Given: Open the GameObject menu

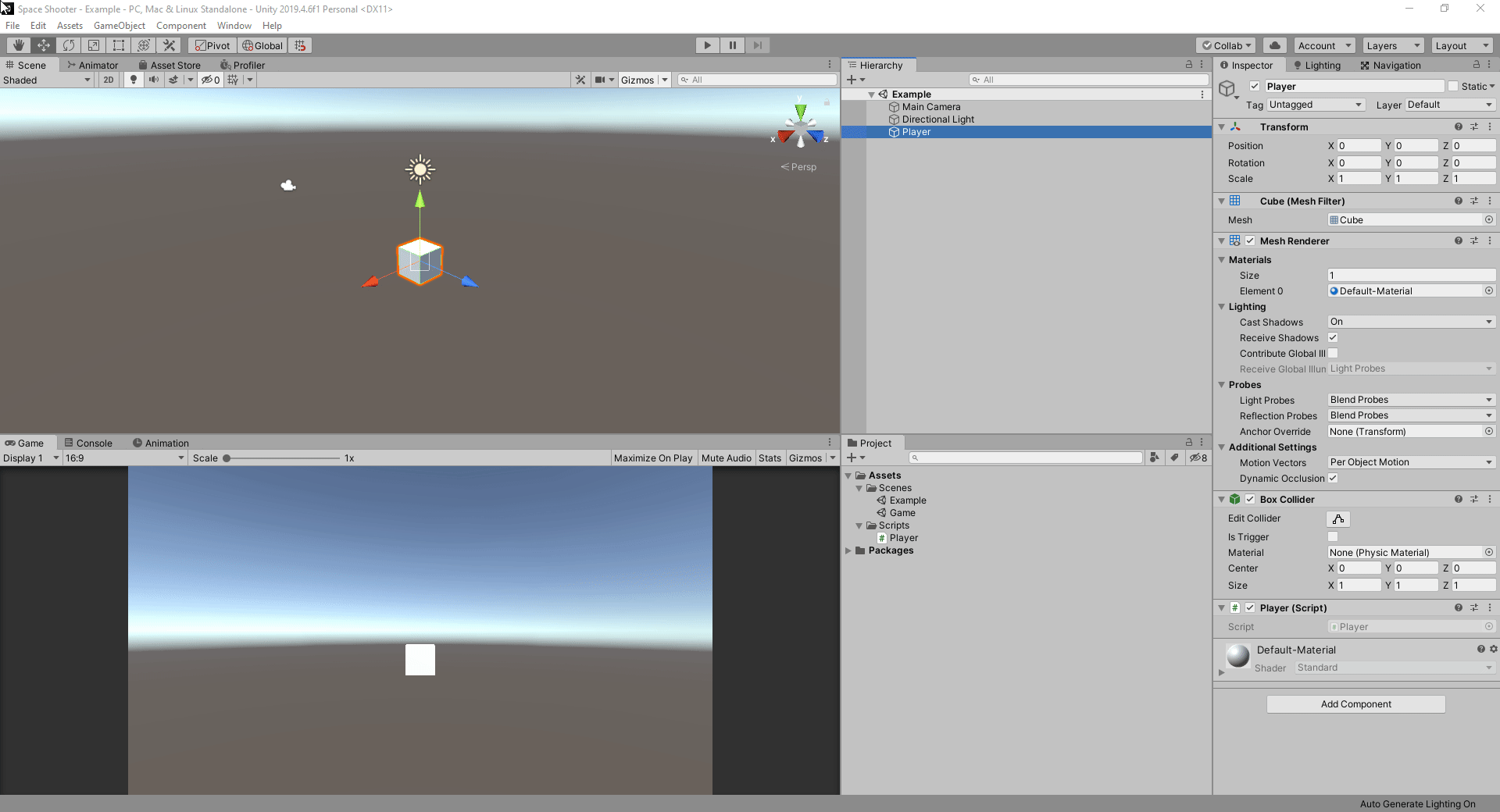Looking at the screenshot, I should 120,26.
